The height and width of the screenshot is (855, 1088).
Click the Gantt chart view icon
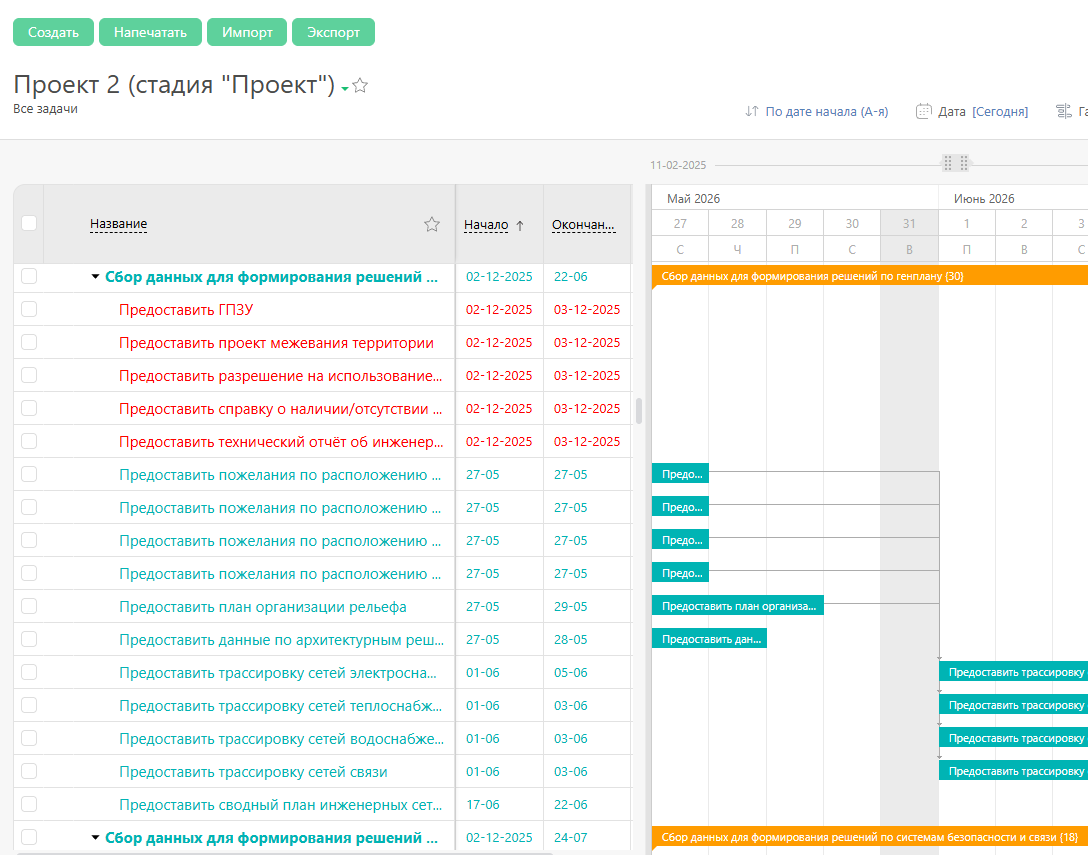coord(1064,112)
